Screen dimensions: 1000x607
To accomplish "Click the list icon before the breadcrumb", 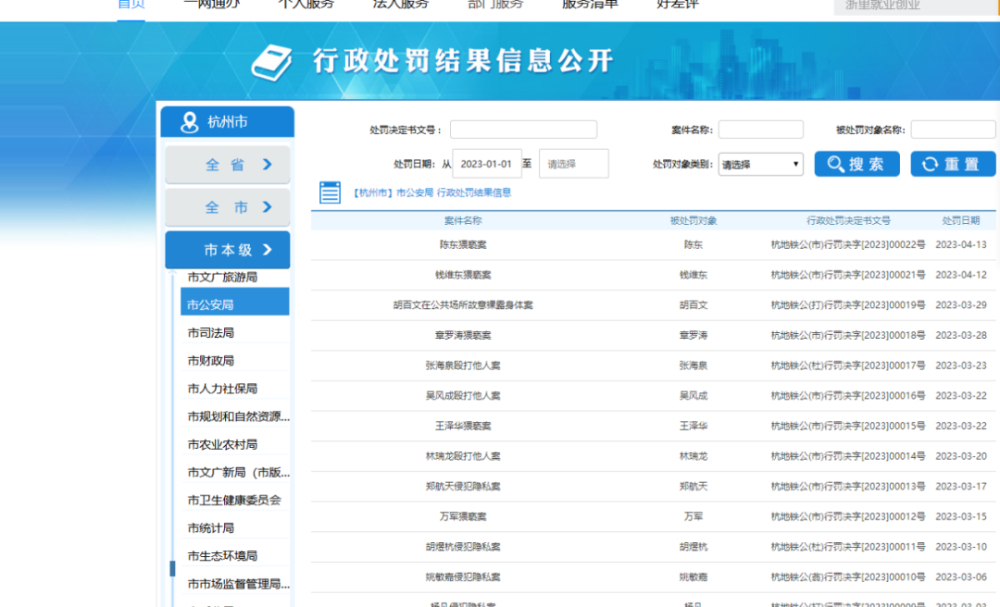I will pos(330,192).
